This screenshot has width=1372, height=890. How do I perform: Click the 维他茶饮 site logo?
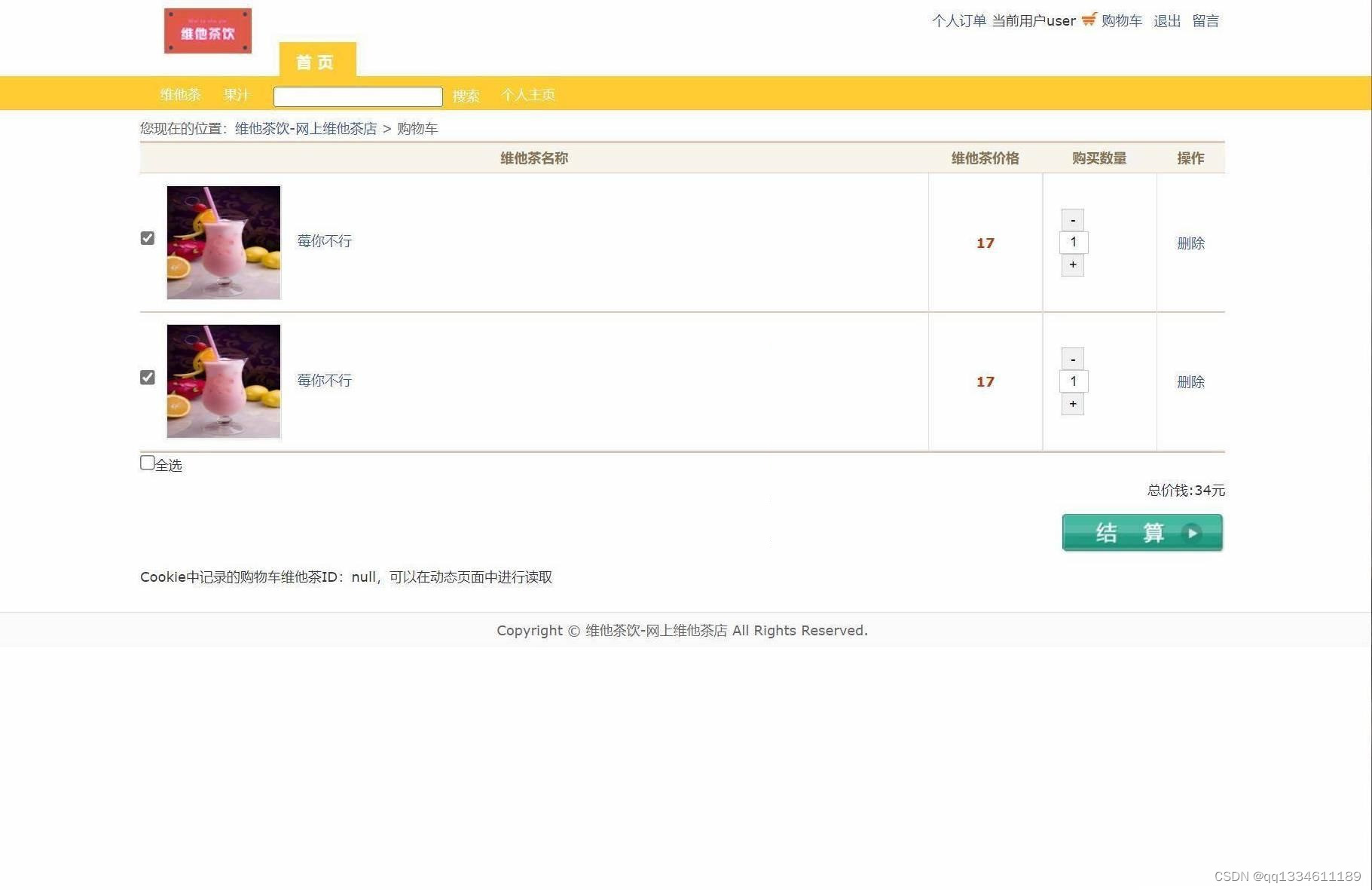(x=208, y=30)
